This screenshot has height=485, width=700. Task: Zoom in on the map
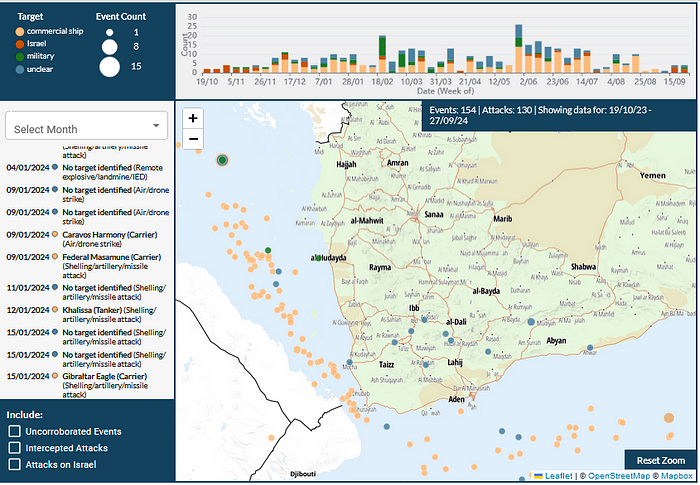tap(193, 116)
